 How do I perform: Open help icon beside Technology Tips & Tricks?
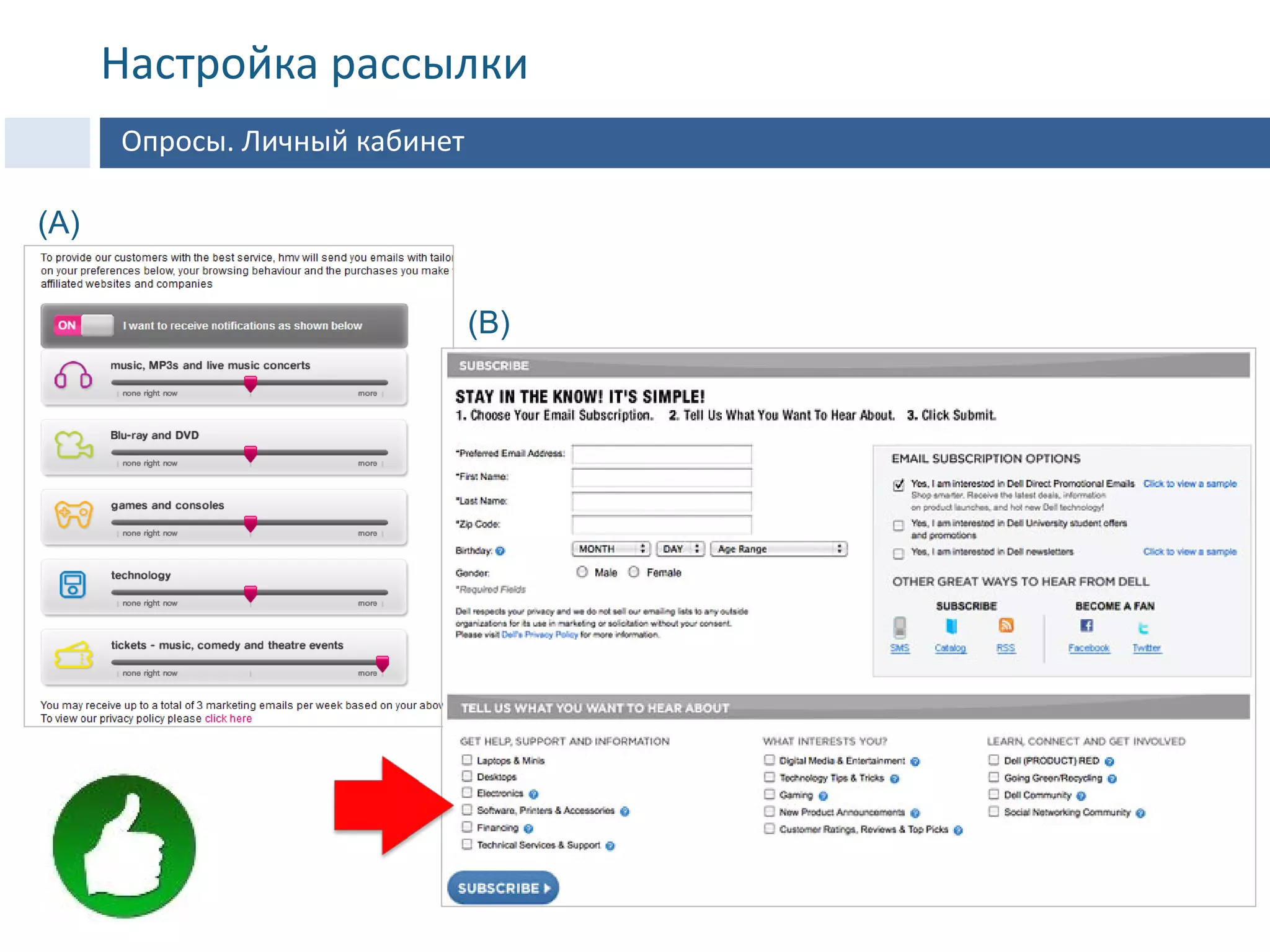coord(894,779)
